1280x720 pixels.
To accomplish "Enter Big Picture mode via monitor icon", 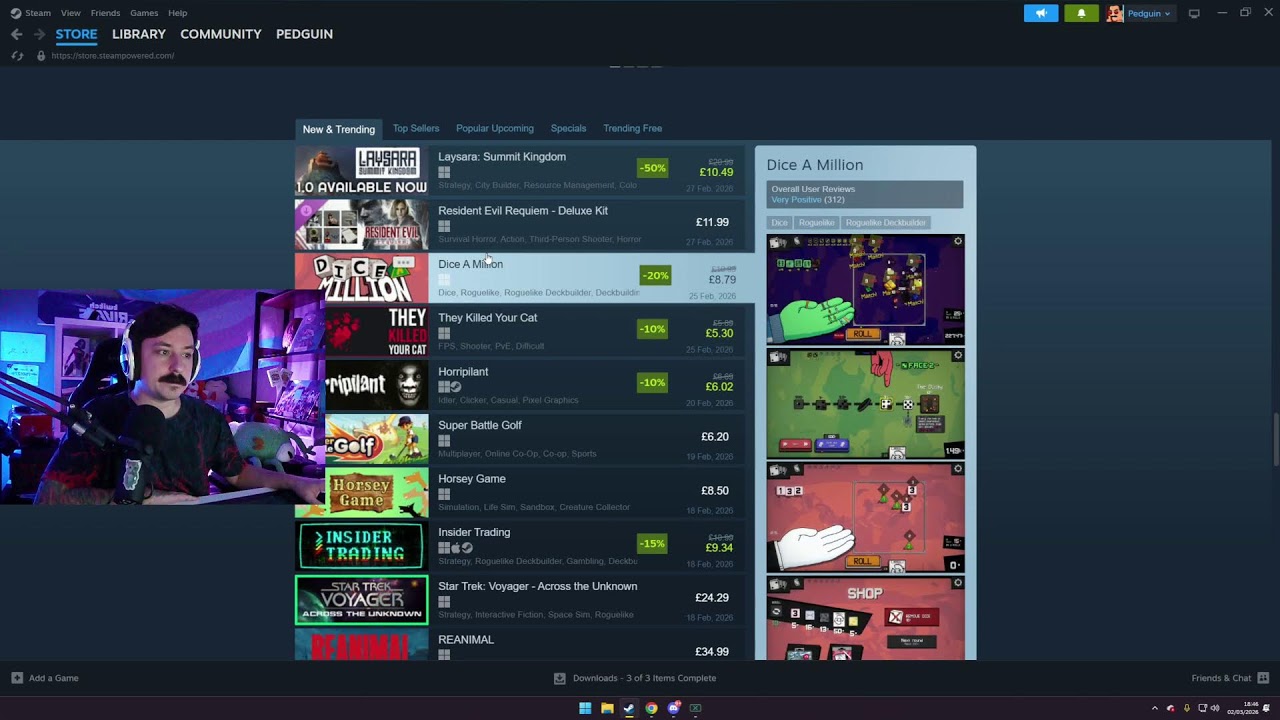I will (1194, 13).
